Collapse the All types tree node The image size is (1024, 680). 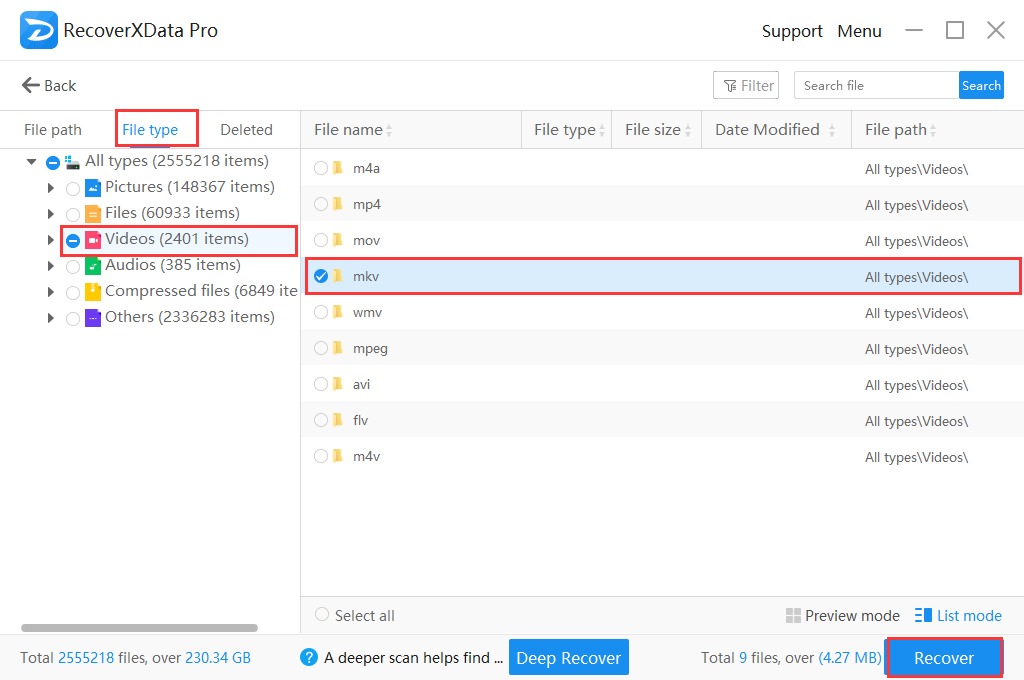click(31, 161)
